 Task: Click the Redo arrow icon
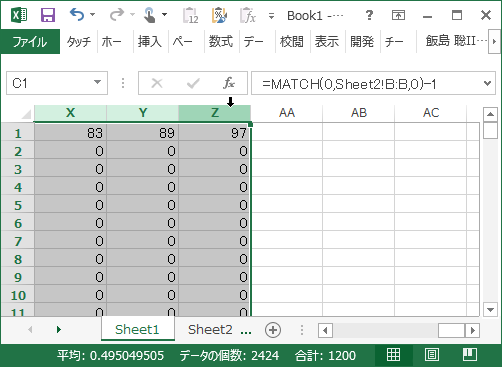(x=117, y=15)
